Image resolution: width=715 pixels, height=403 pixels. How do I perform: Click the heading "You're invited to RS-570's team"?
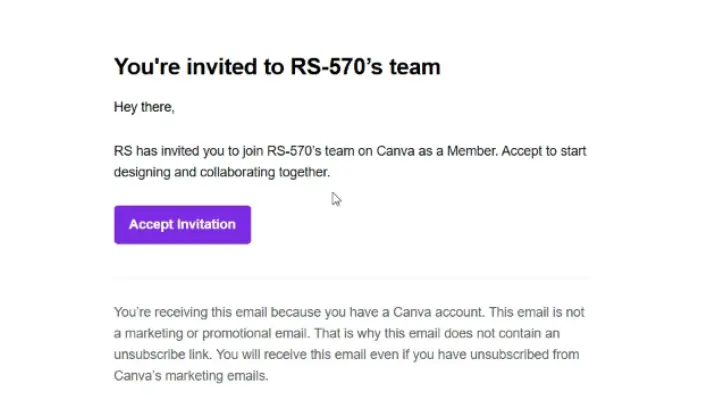click(x=277, y=67)
